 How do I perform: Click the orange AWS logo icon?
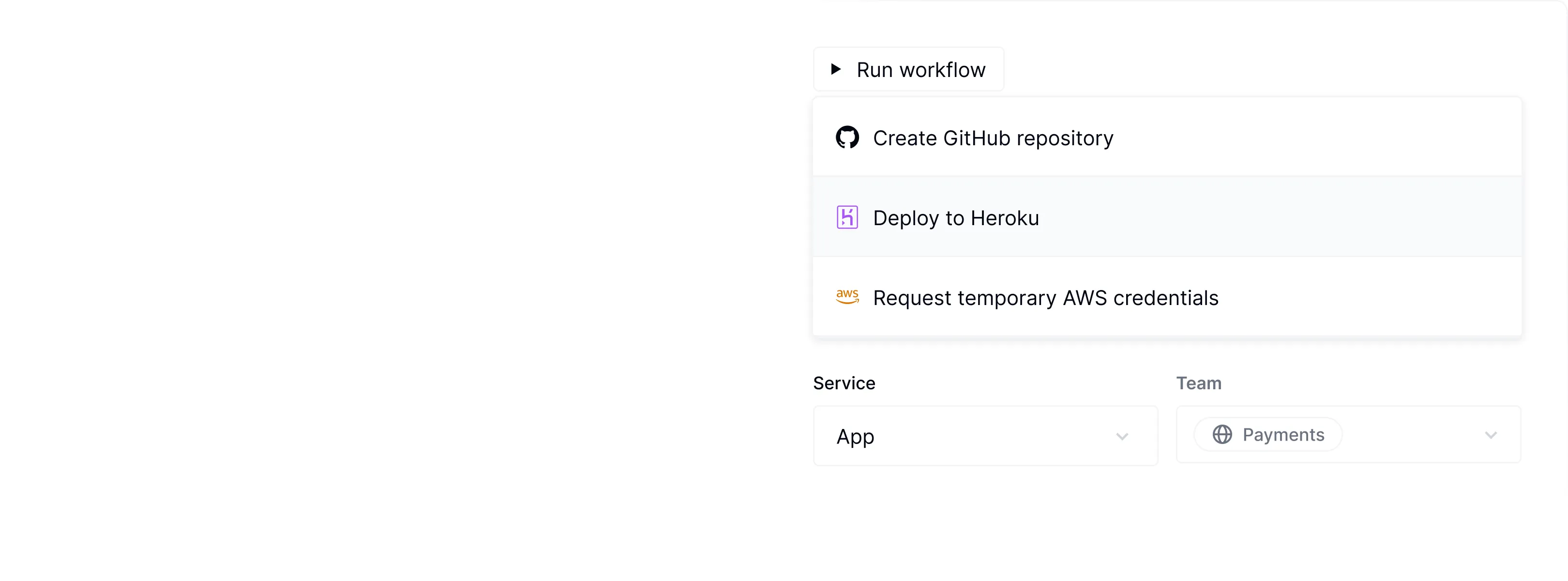coord(847,297)
